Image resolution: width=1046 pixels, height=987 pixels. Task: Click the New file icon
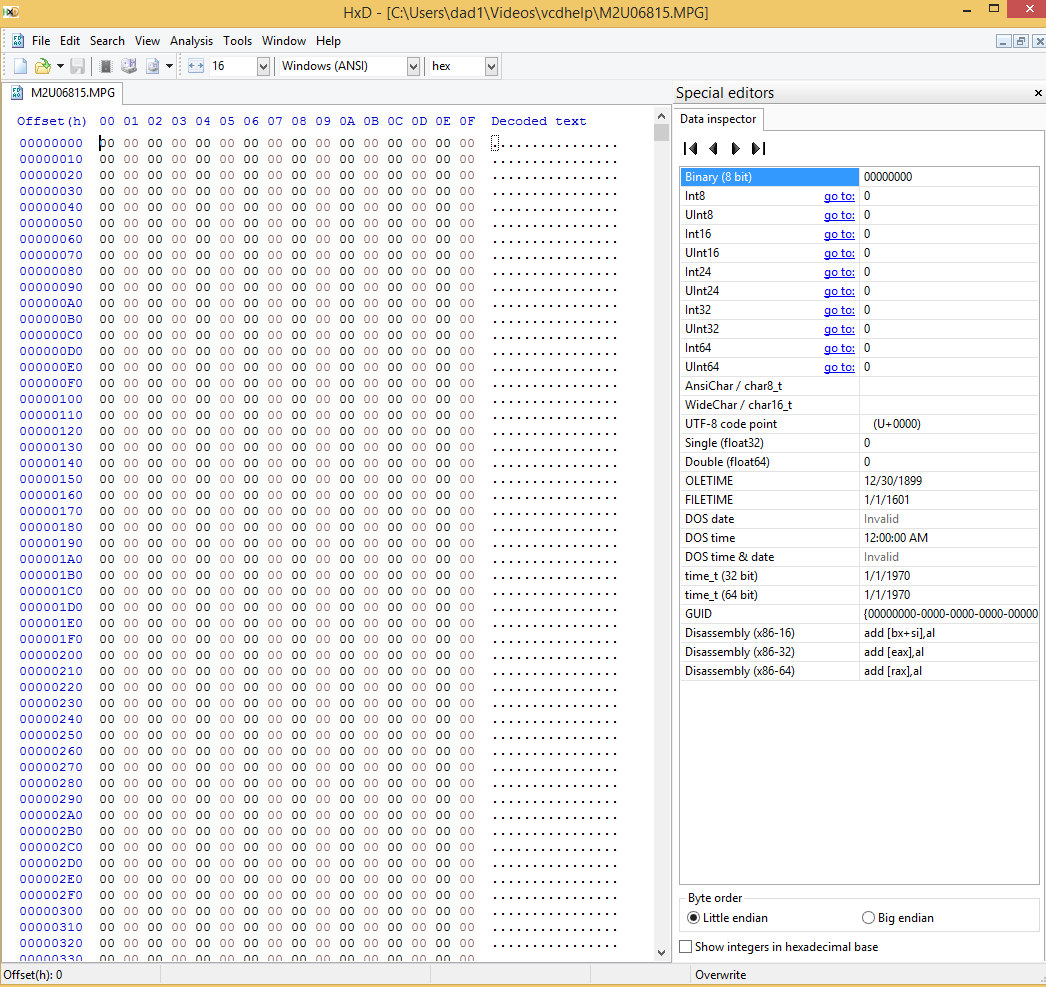[20, 66]
